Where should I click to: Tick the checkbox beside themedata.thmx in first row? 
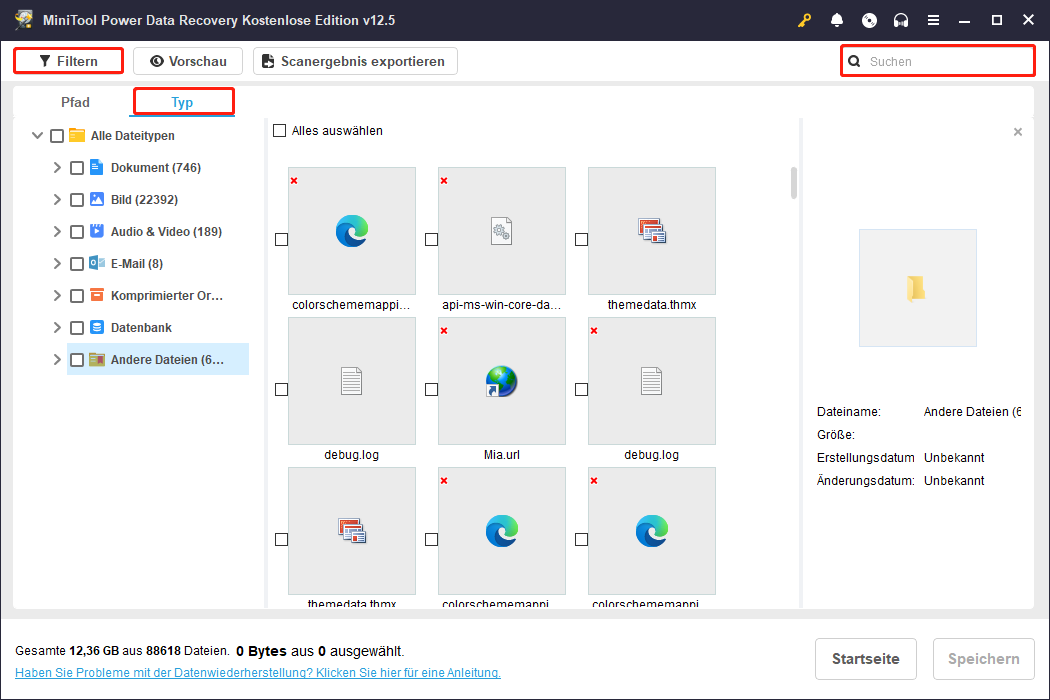coord(581,239)
